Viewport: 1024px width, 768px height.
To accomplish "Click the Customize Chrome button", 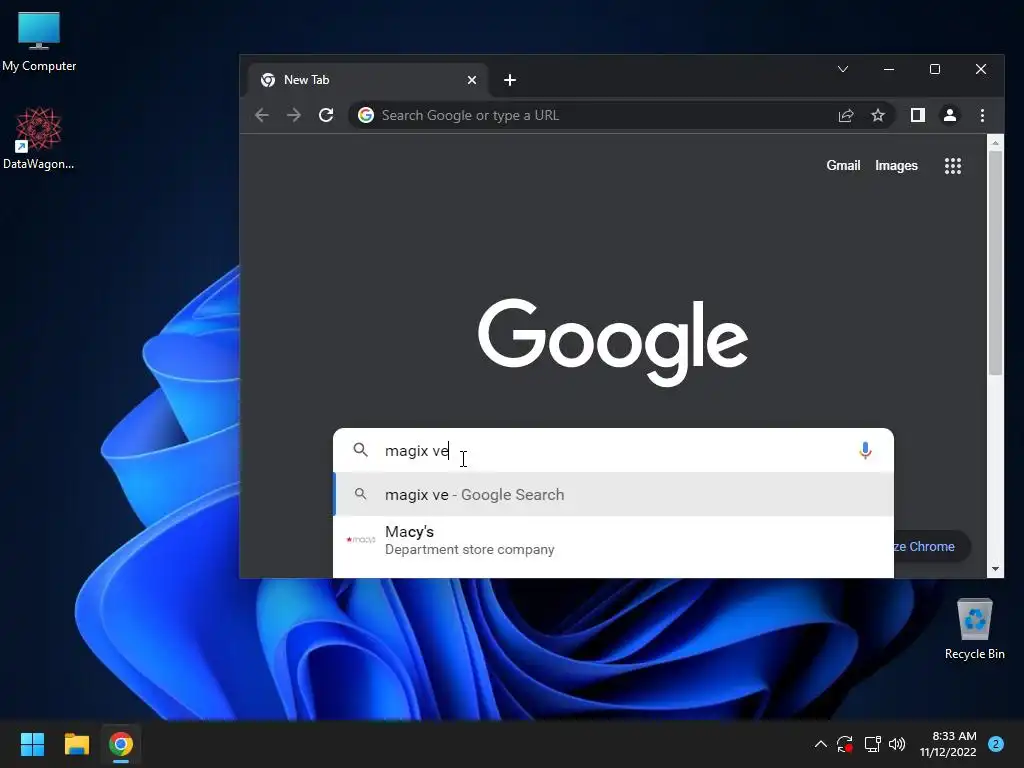I will pyautogui.click(x=931, y=547).
